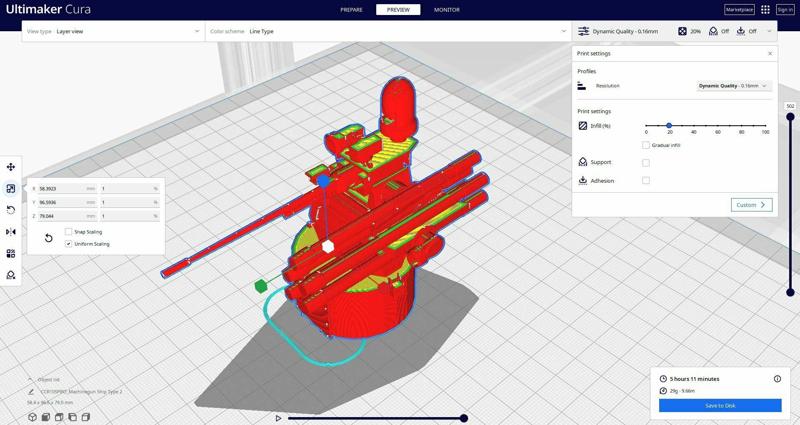The image size is (800, 425).
Task: Click the Ultimaker Cura logo
Action: coord(48,9)
